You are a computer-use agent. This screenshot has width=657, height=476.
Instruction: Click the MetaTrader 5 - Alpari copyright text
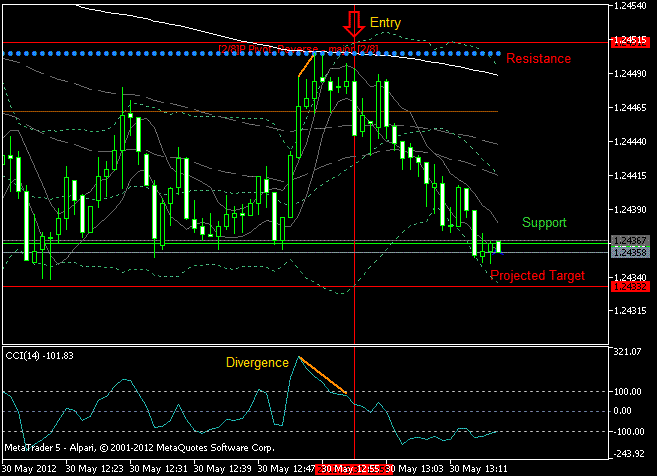tap(140, 448)
